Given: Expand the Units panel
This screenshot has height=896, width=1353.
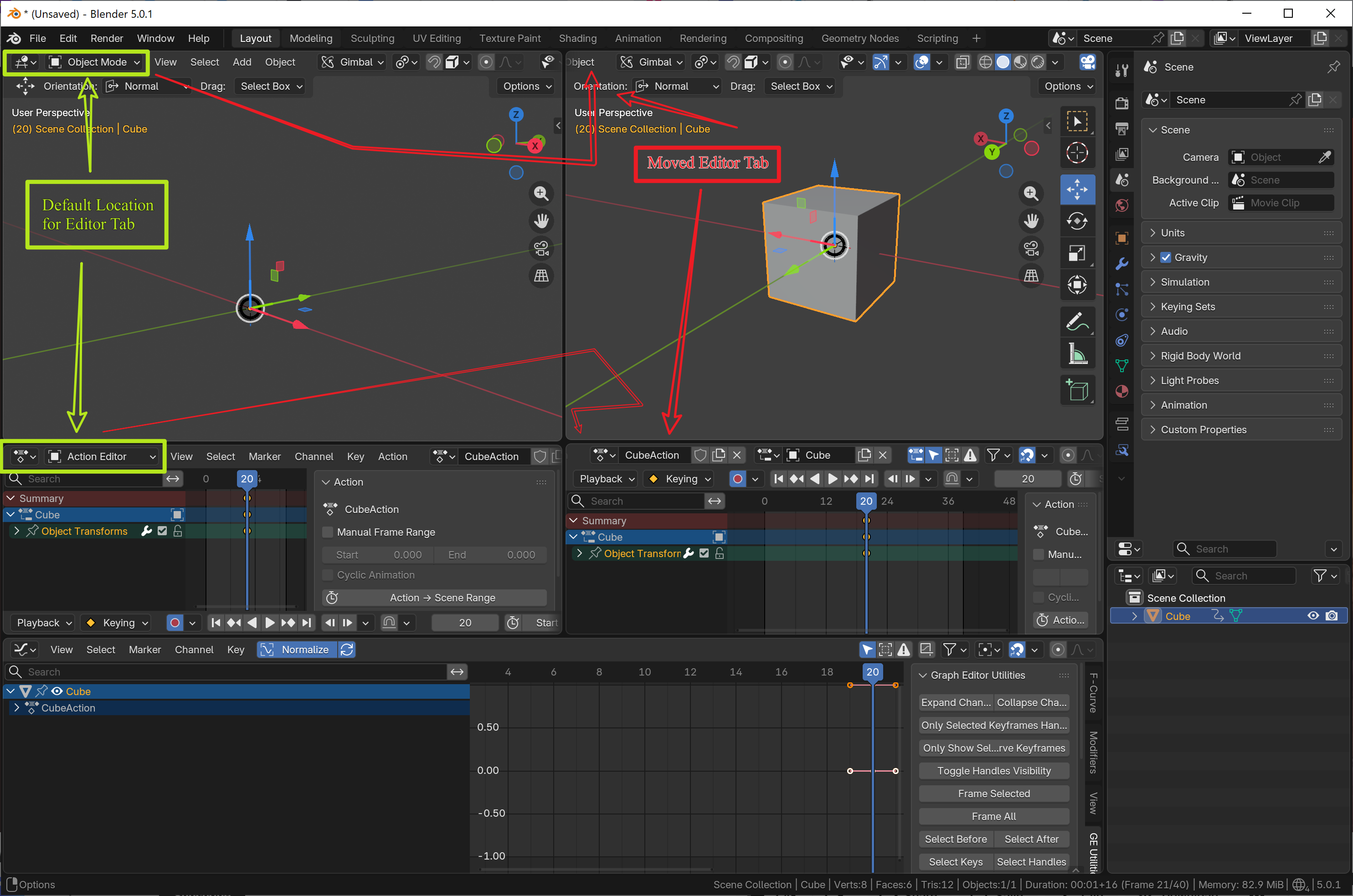Looking at the screenshot, I should click(1241, 233).
